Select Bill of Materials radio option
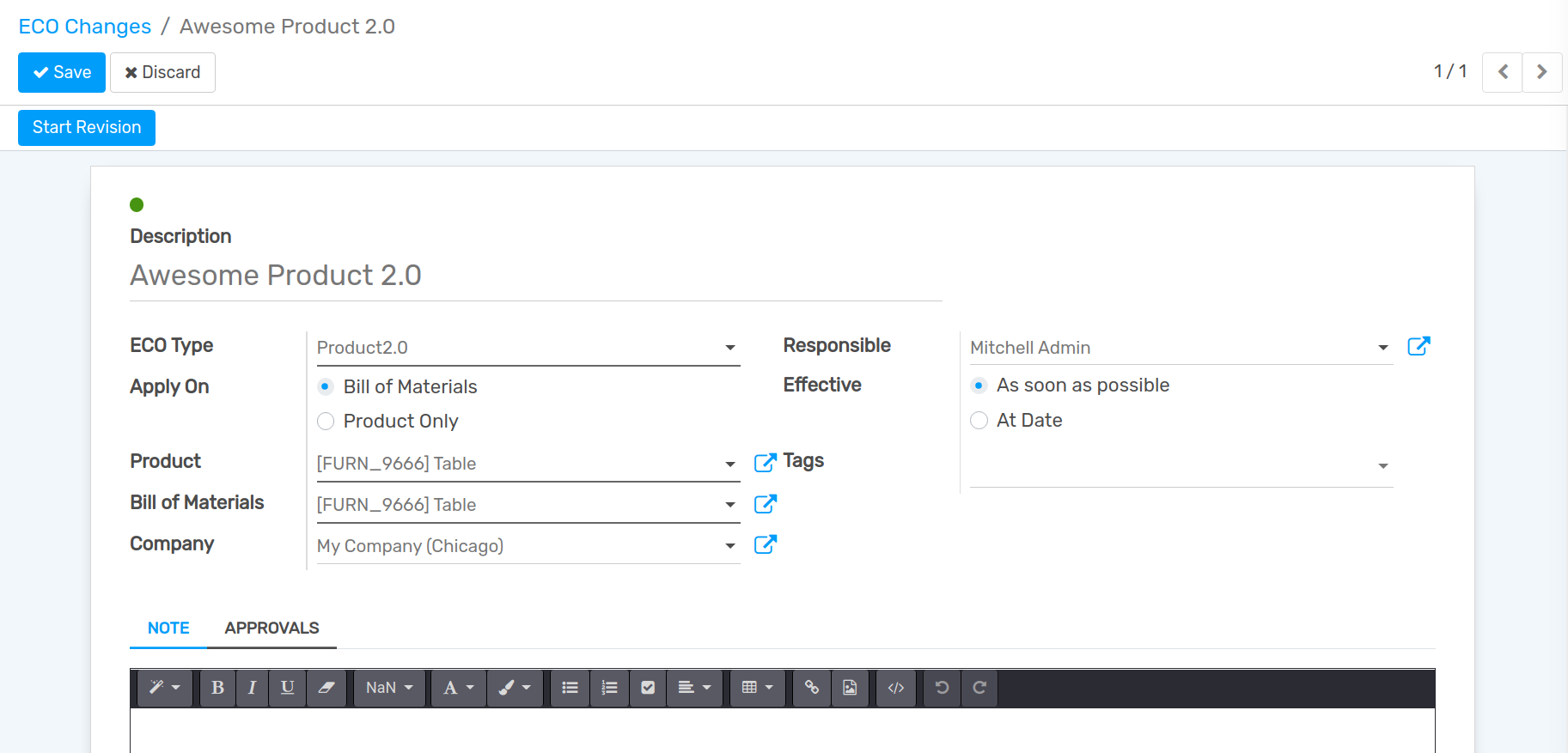The width and height of the screenshot is (1568, 753). coord(326,387)
